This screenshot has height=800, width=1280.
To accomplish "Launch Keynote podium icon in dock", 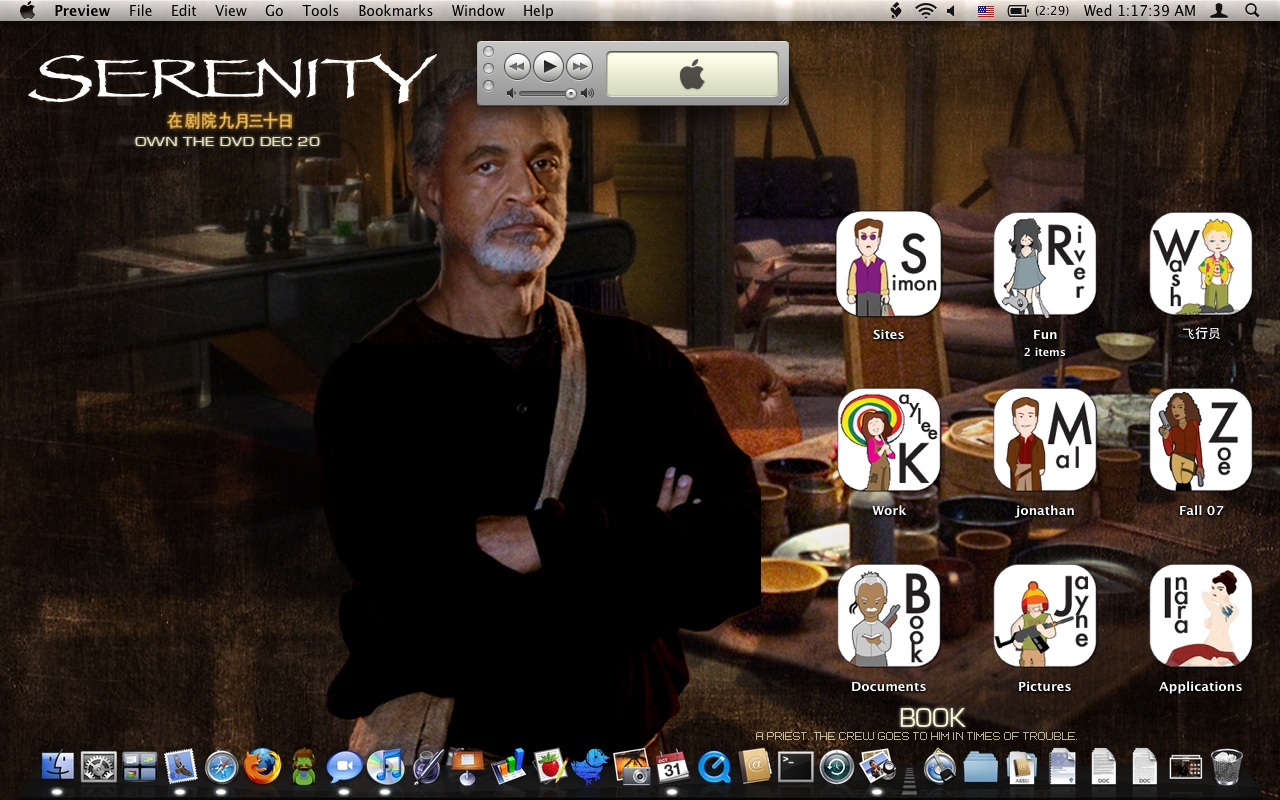I will click(467, 767).
